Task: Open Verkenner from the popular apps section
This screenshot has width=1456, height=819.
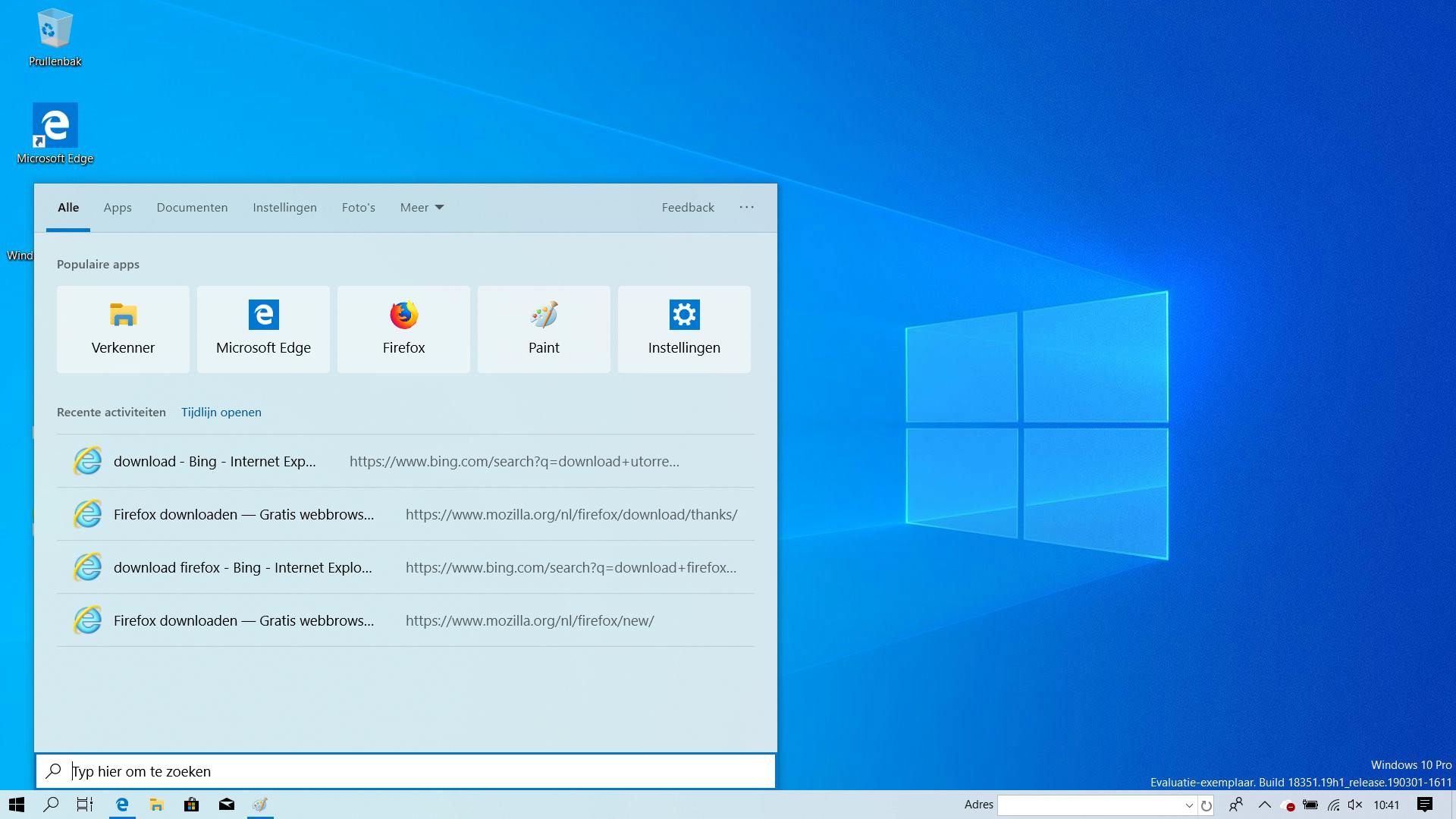Action: tap(122, 329)
